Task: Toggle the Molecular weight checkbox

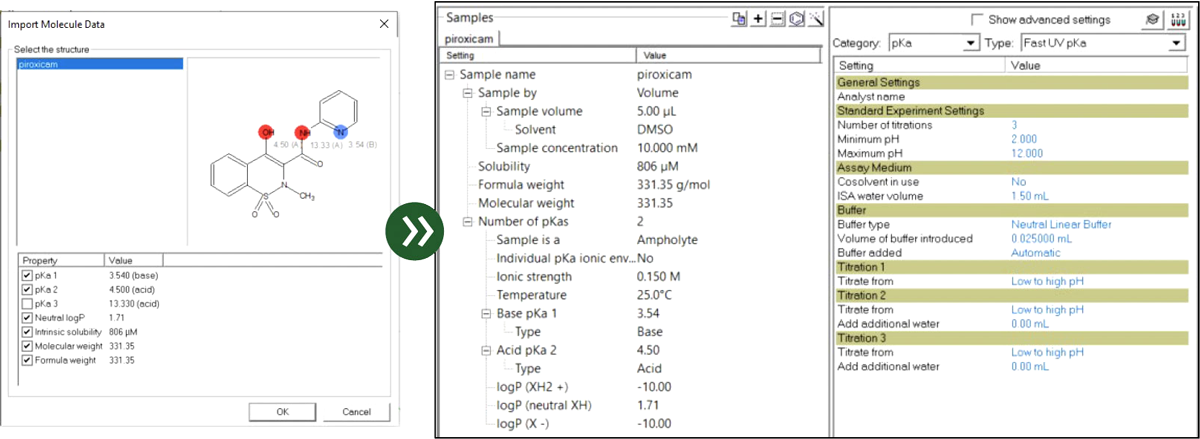Action: click(x=27, y=346)
